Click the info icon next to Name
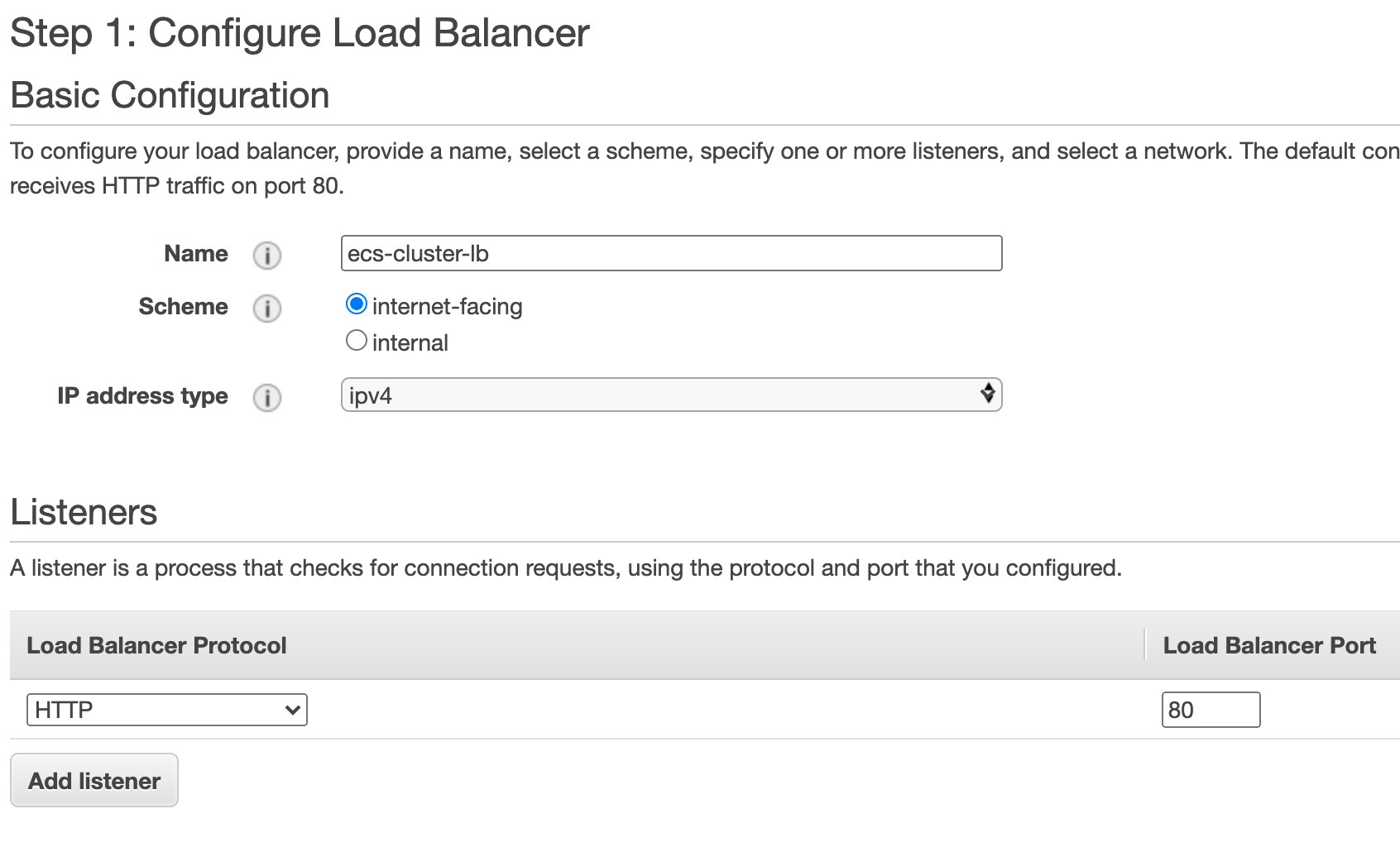This screenshot has height=852, width=1400. (x=266, y=256)
